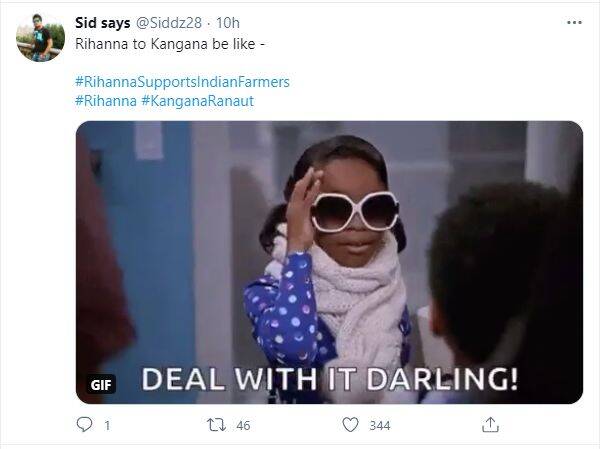Retweet using the arrows icon
Image resolution: width=603 pixels, height=449 pixels.
coord(216,425)
